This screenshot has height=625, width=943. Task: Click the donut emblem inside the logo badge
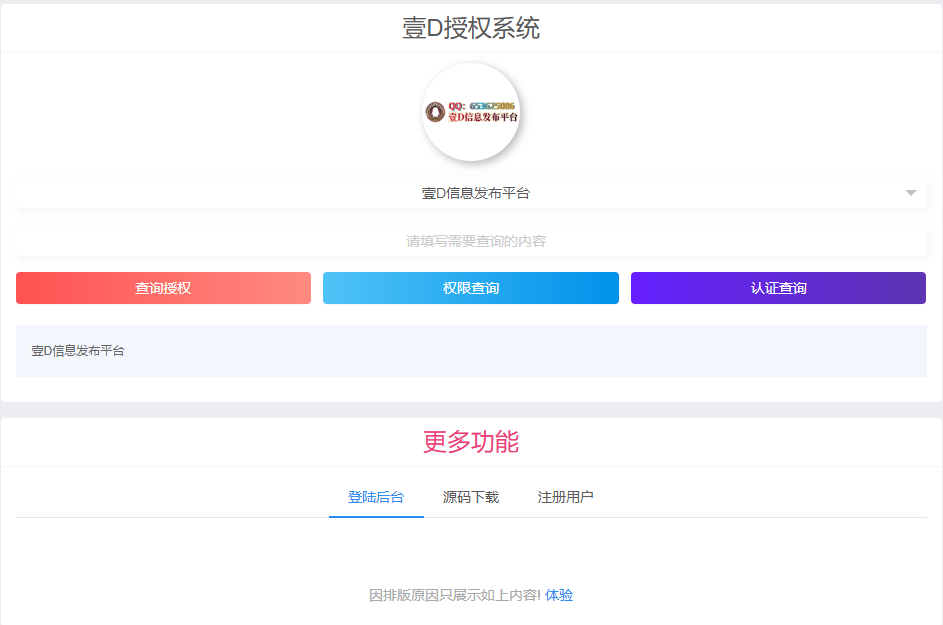point(437,111)
